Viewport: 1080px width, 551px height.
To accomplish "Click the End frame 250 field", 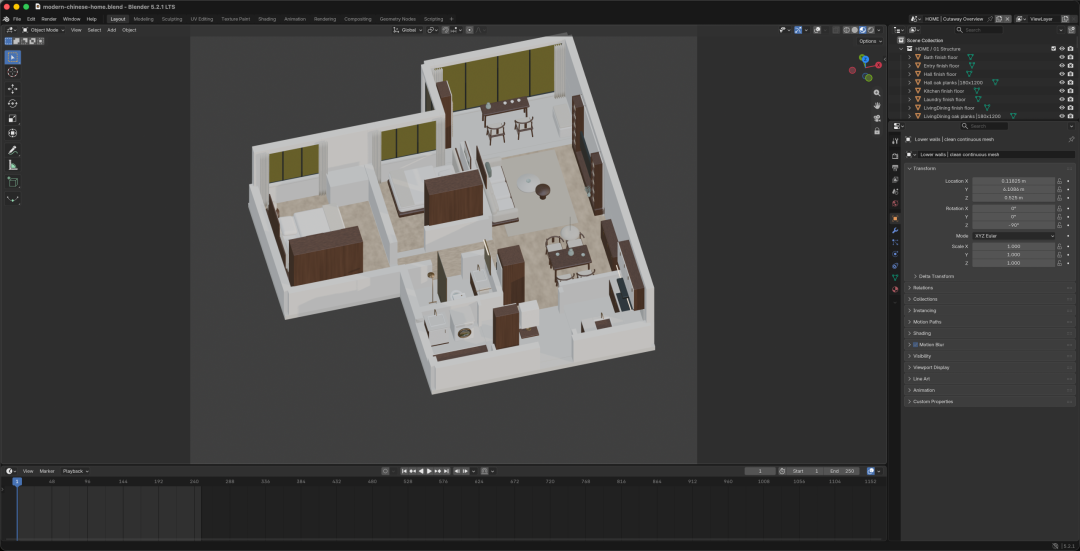I will point(842,471).
